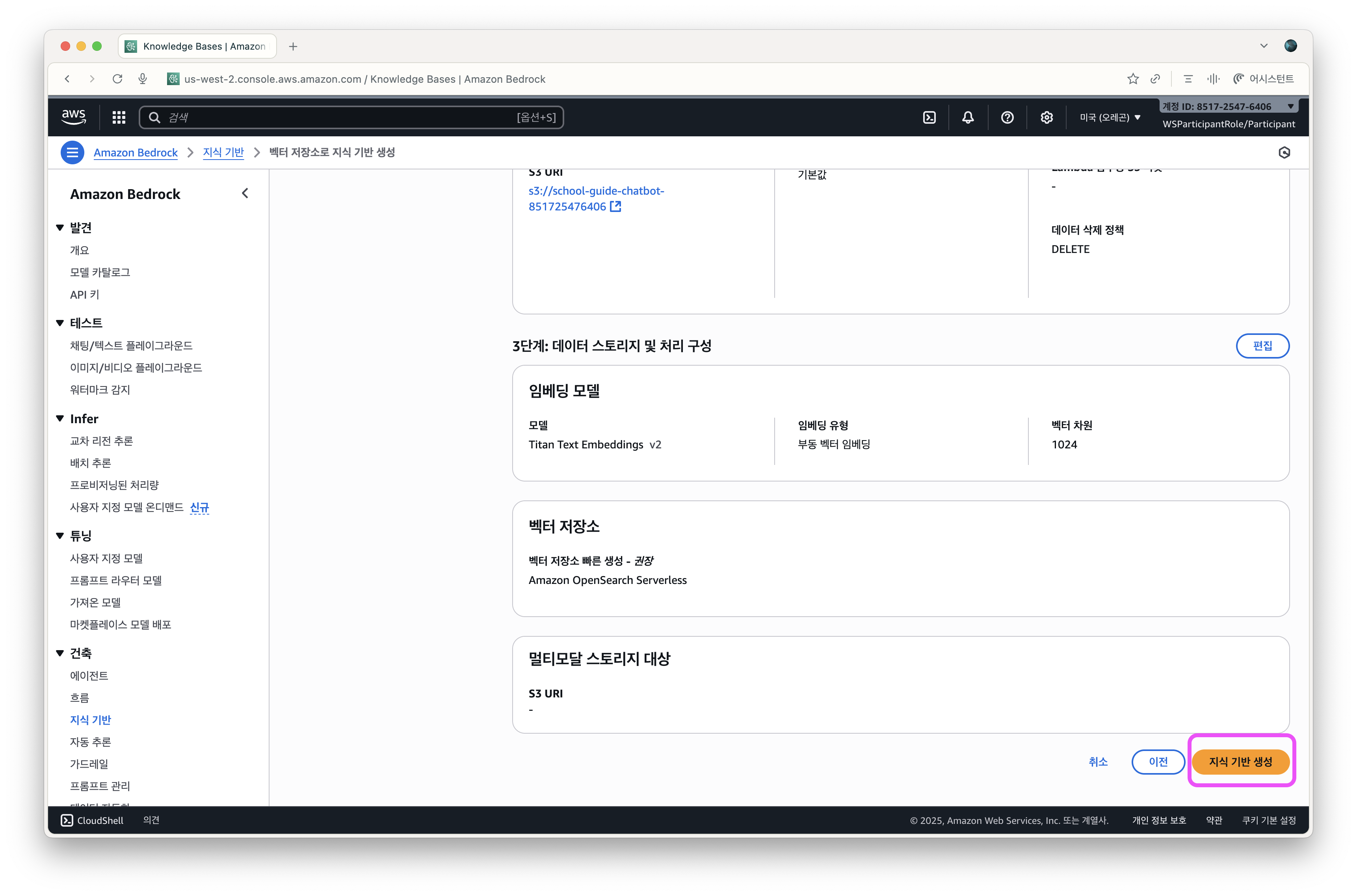Open 의견 feedback in the footer

[x=151, y=820]
